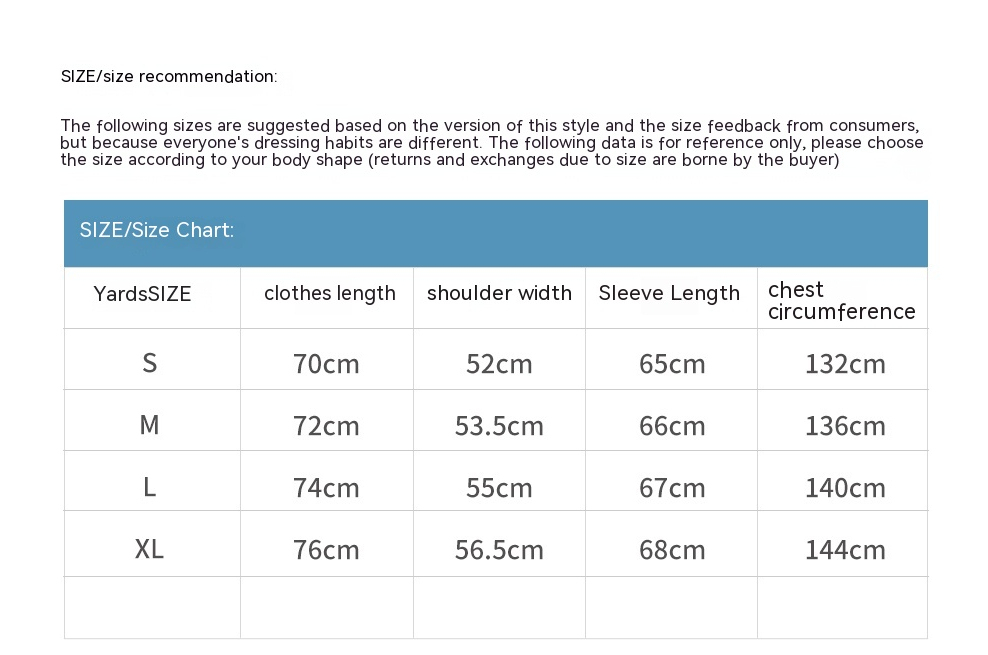Click the chest circumference column header

pos(841,300)
